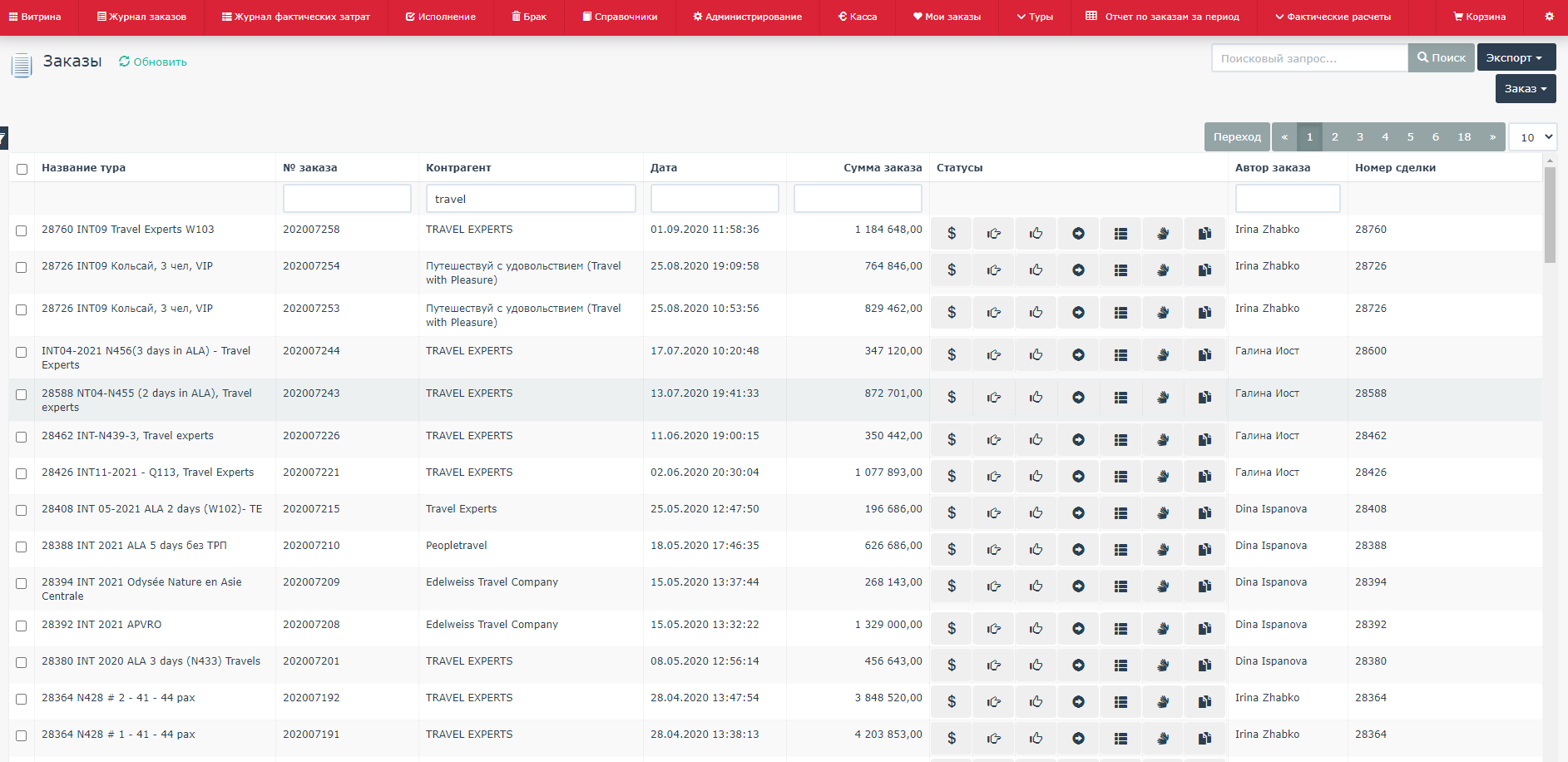Click Обновить refresh link

tap(153, 62)
